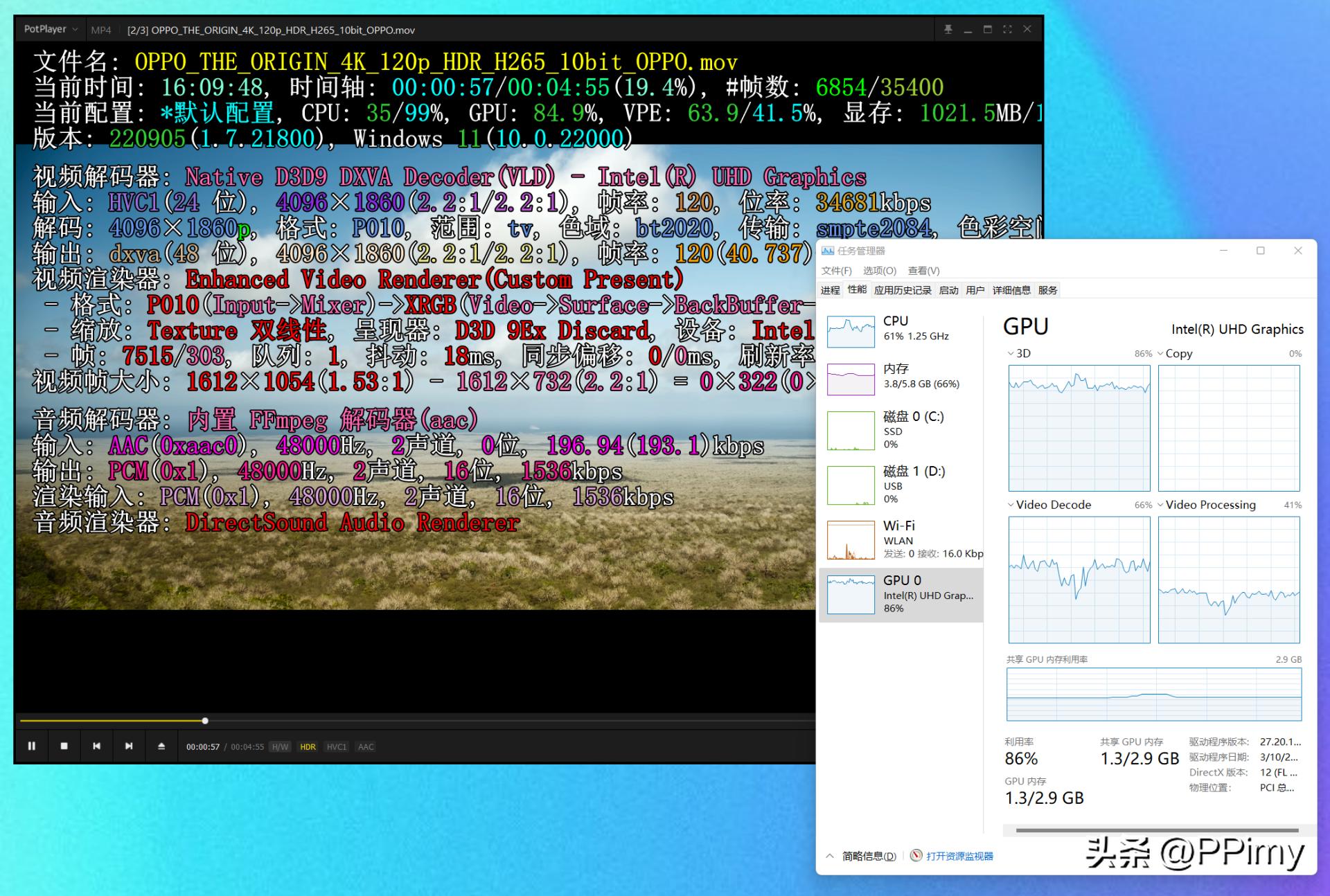Screen dimensions: 1330x896
Task: Enter PotPlayer fullscreen mode icon
Action: point(1007,29)
